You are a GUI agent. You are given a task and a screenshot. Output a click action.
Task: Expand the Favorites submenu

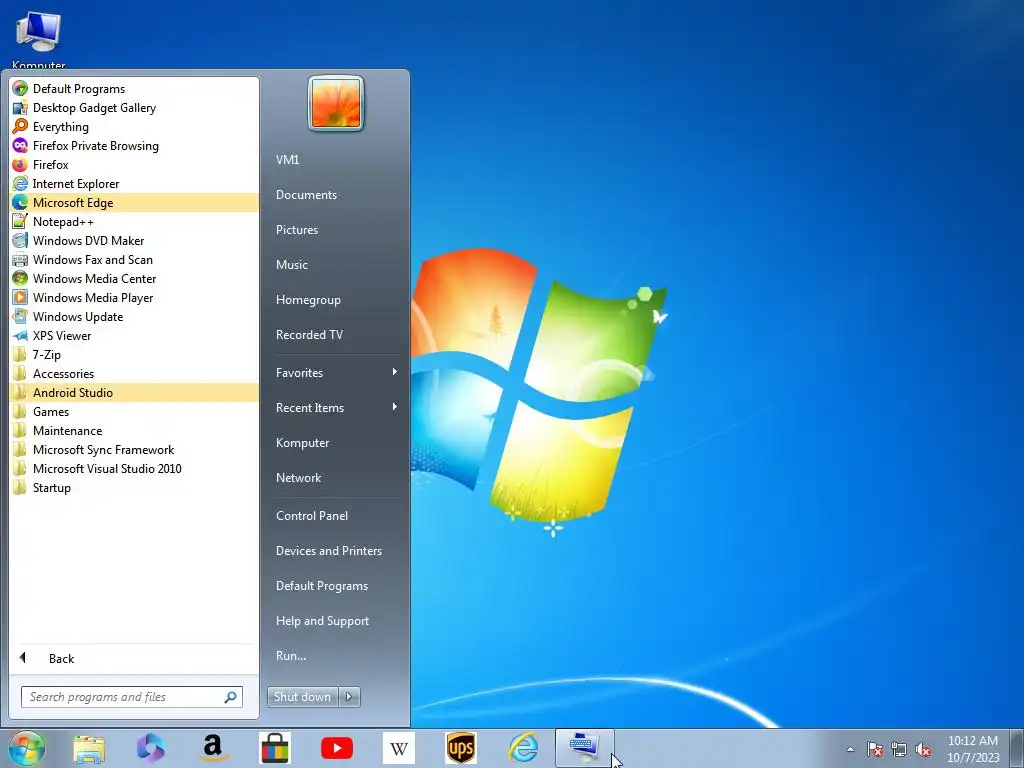336,373
